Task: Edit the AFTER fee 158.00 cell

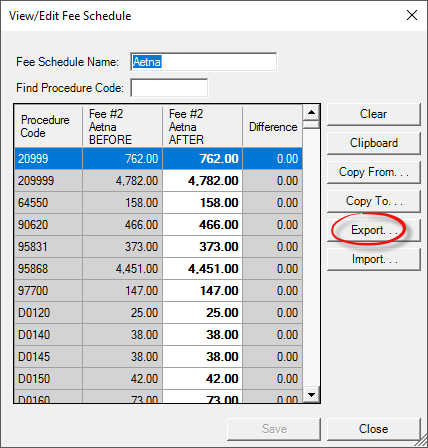Action: click(203, 203)
